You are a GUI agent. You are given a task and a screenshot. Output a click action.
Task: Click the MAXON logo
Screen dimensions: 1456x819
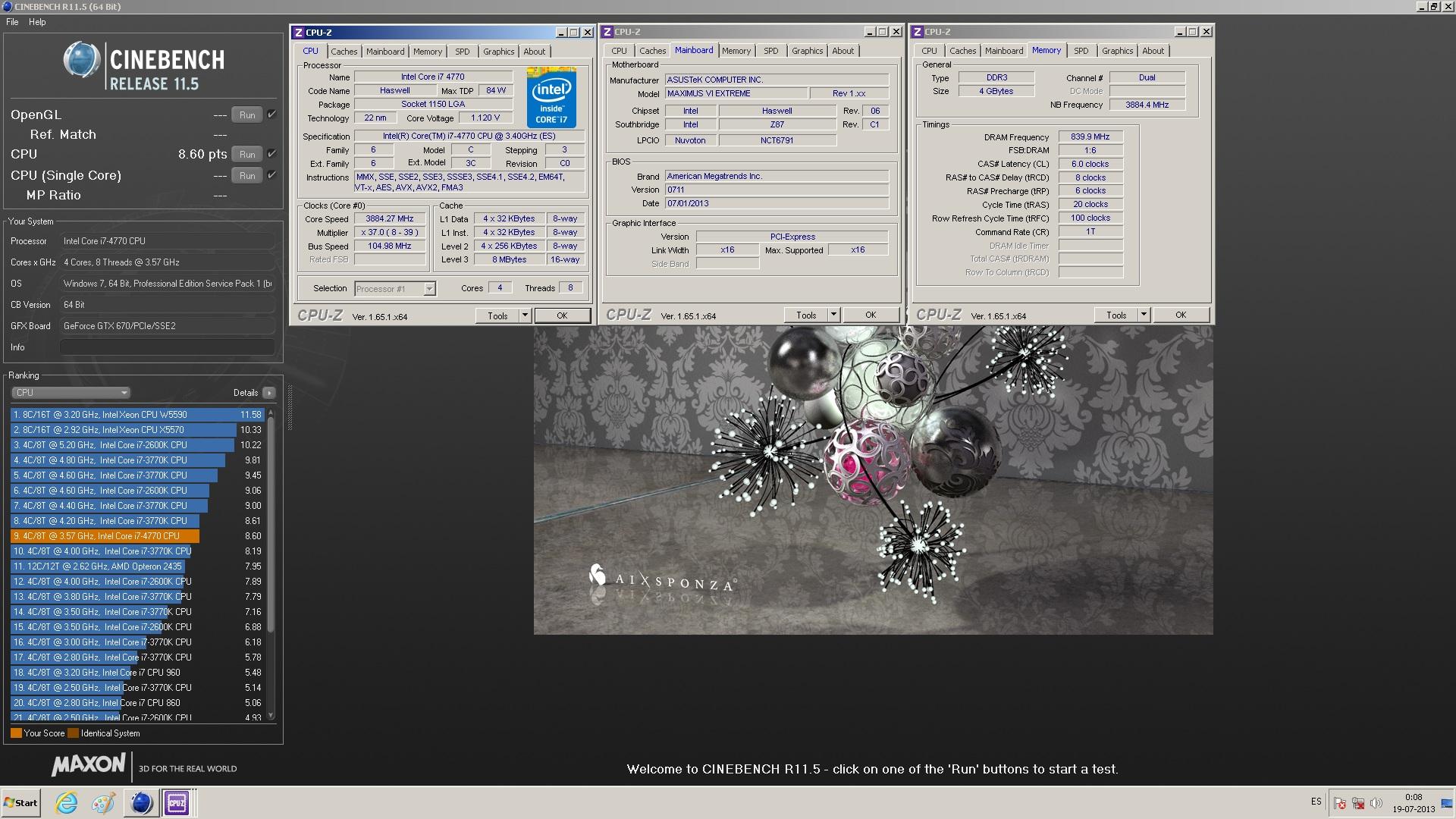point(89,765)
